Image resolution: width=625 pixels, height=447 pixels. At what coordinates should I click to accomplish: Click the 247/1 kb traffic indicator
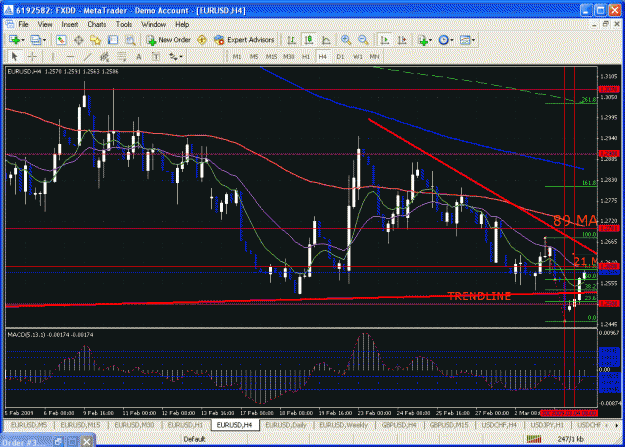coord(570,439)
